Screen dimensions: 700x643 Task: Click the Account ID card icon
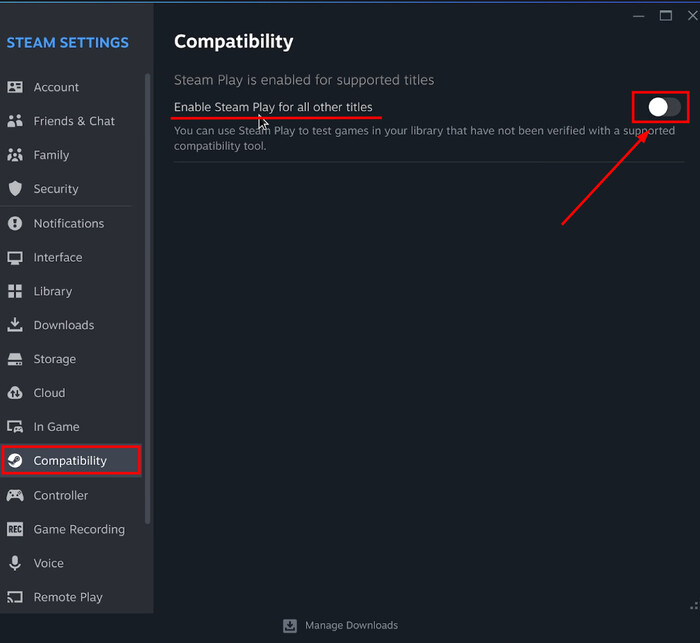pyautogui.click(x=15, y=87)
